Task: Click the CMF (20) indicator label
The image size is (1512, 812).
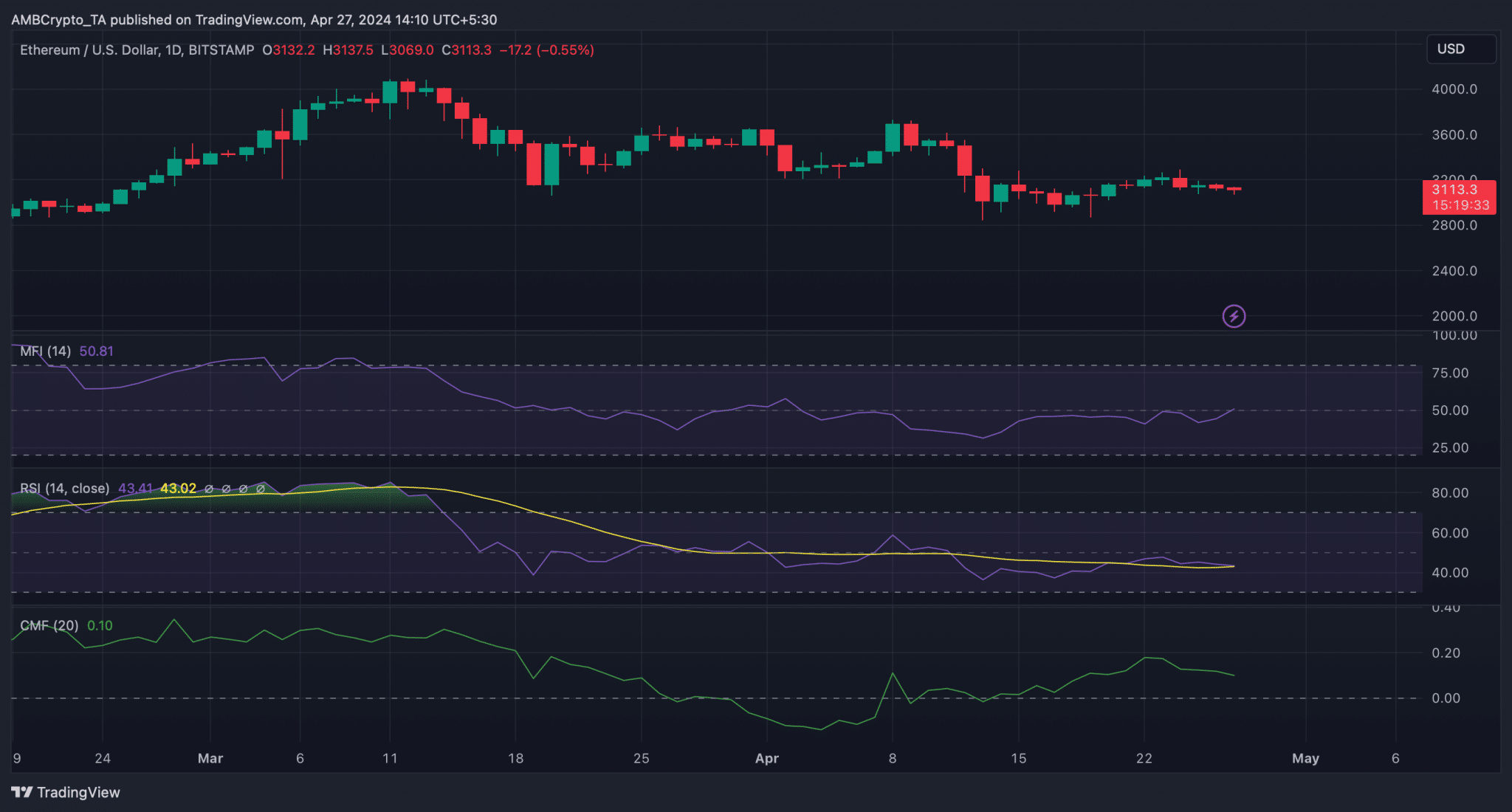Action: click(49, 626)
